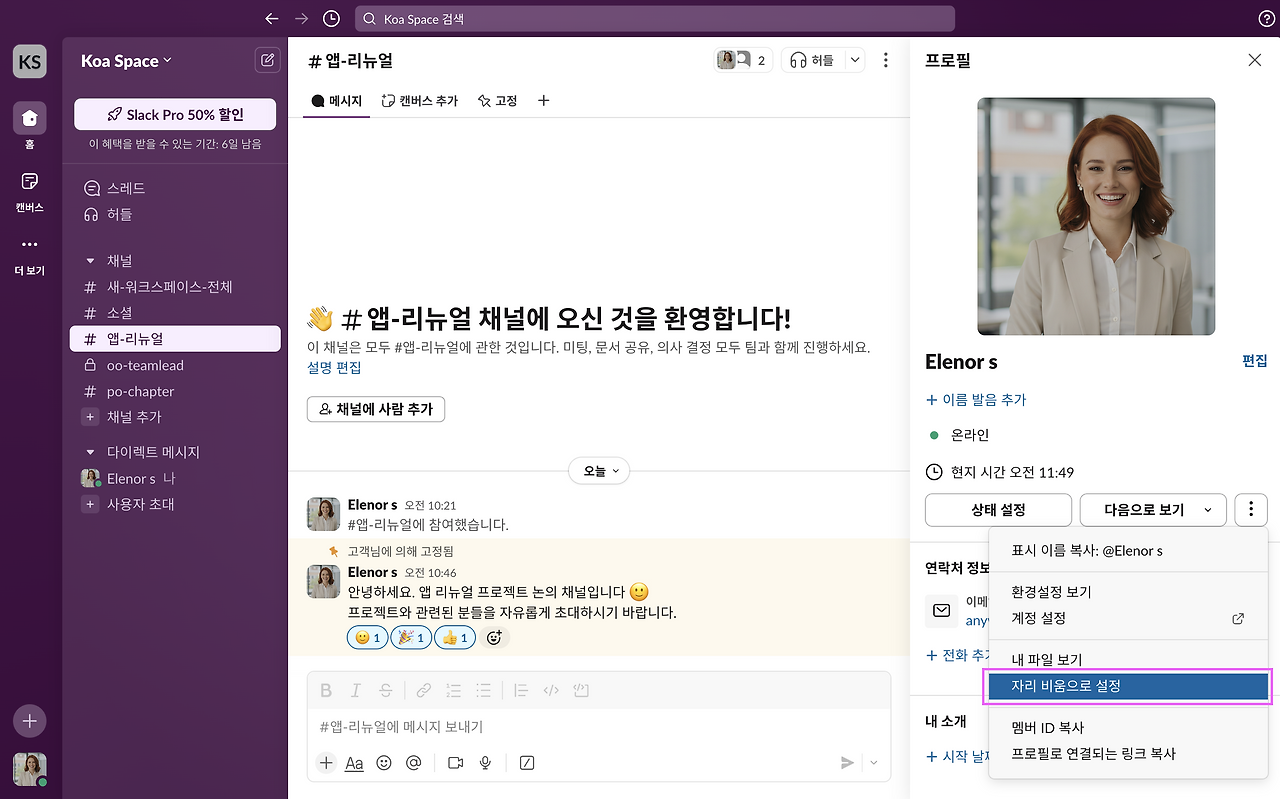1280x799 pixels.
Task: Click the 상태 설정 button in the profile
Action: click(x=997, y=510)
